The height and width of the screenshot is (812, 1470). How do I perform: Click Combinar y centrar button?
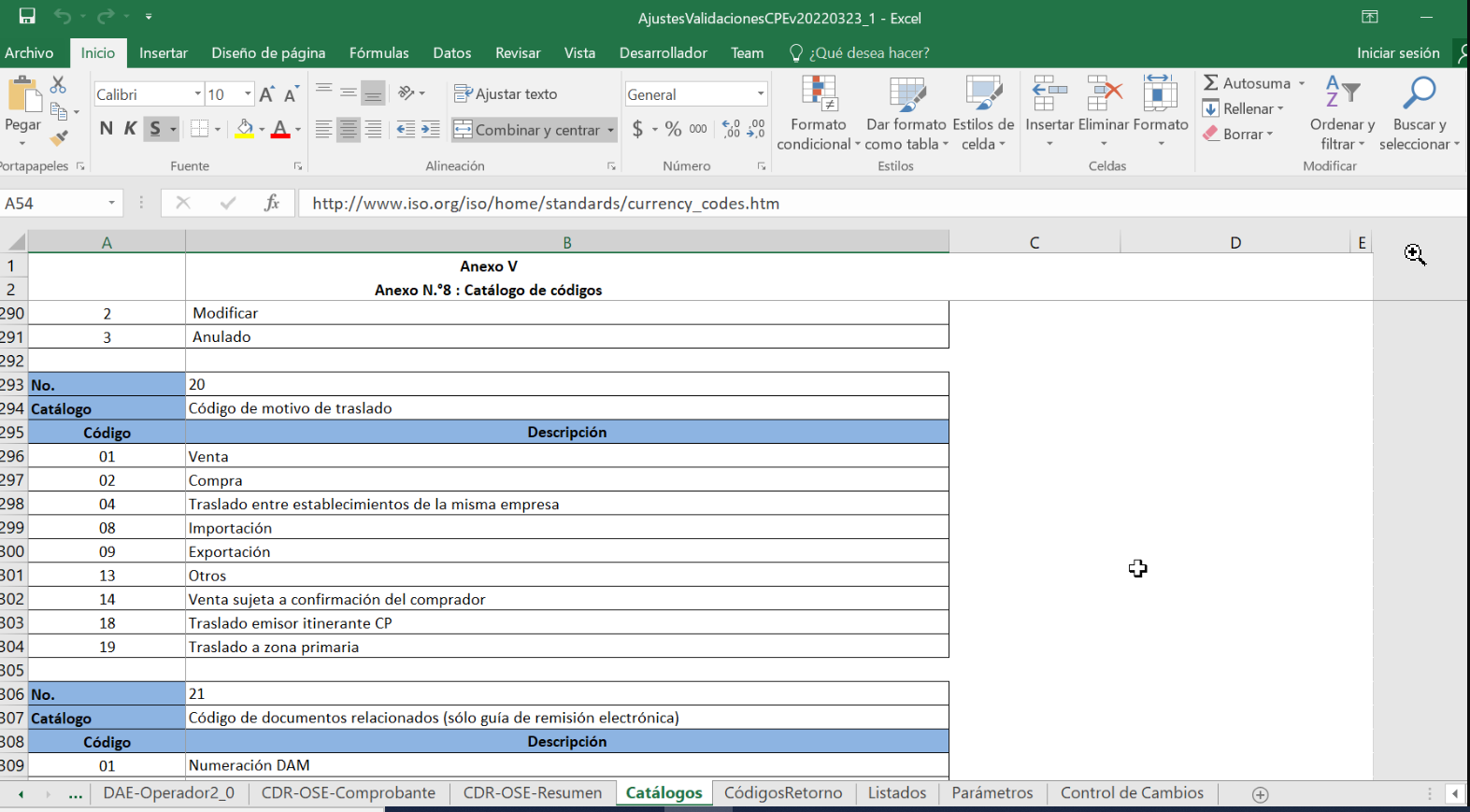point(528,130)
